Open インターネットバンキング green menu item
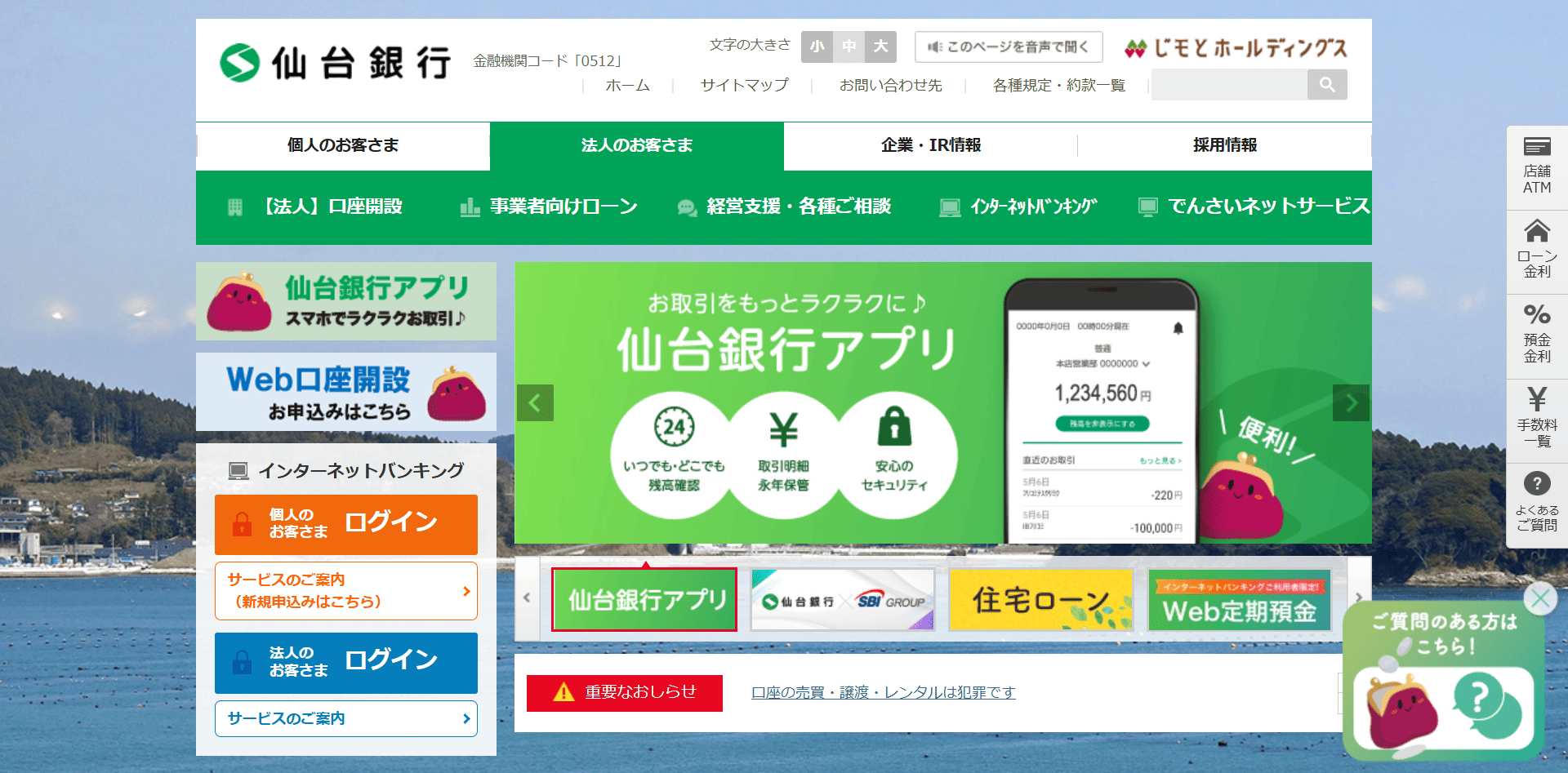 tap(1018, 207)
